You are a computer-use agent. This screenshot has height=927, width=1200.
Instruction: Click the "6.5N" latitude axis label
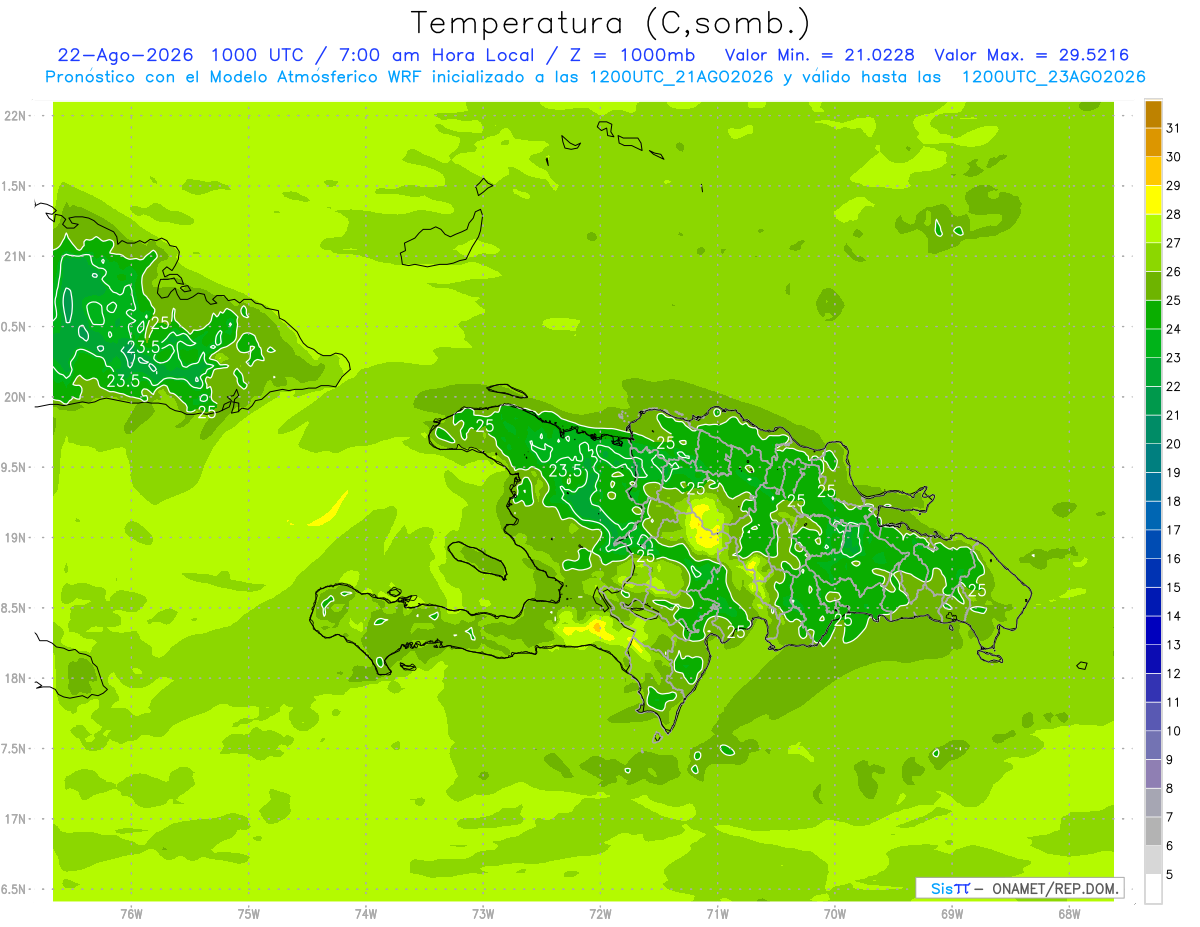tap(14, 889)
